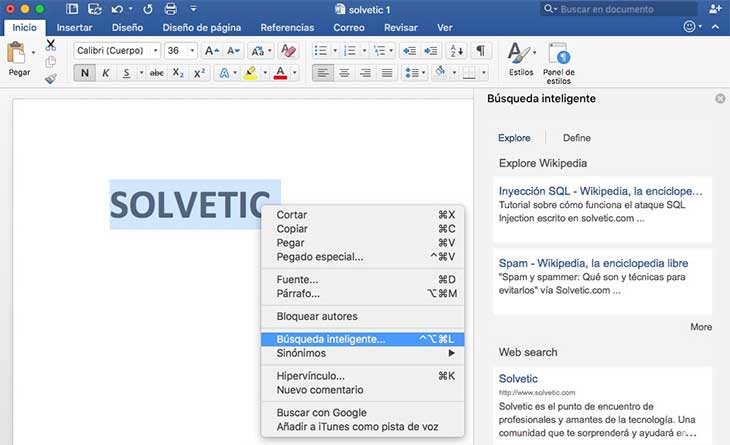This screenshot has width=730, height=445.
Task: Open the Solvetic web search result link
Action: 518,379
